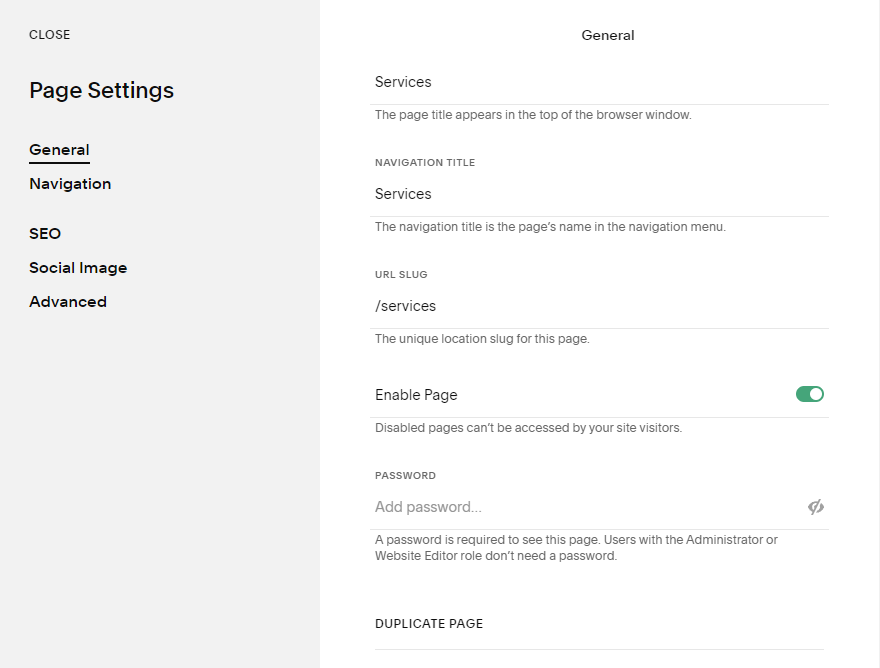Viewport: 880px width, 668px height.
Task: Click the URL SLUG field label
Action: click(401, 274)
